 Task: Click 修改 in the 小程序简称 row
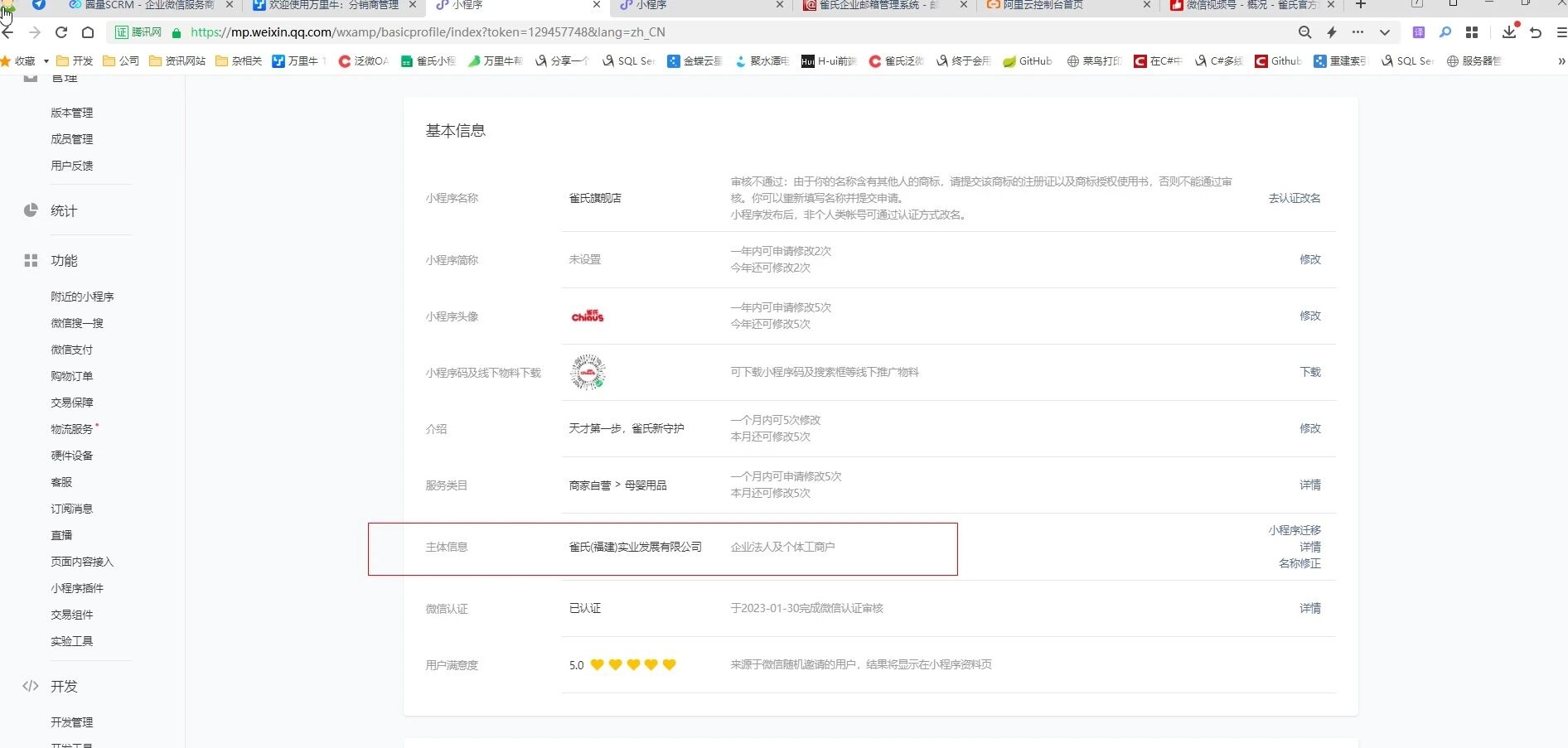point(1310,259)
